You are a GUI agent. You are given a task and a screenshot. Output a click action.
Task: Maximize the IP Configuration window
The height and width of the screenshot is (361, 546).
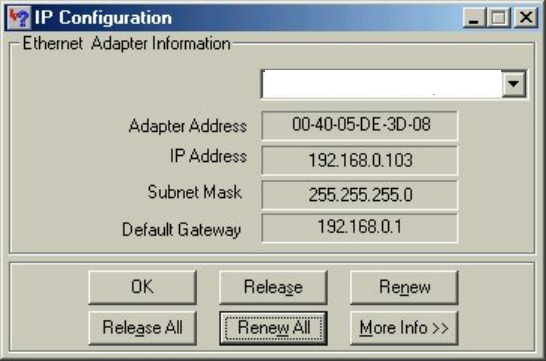[x=498, y=17]
